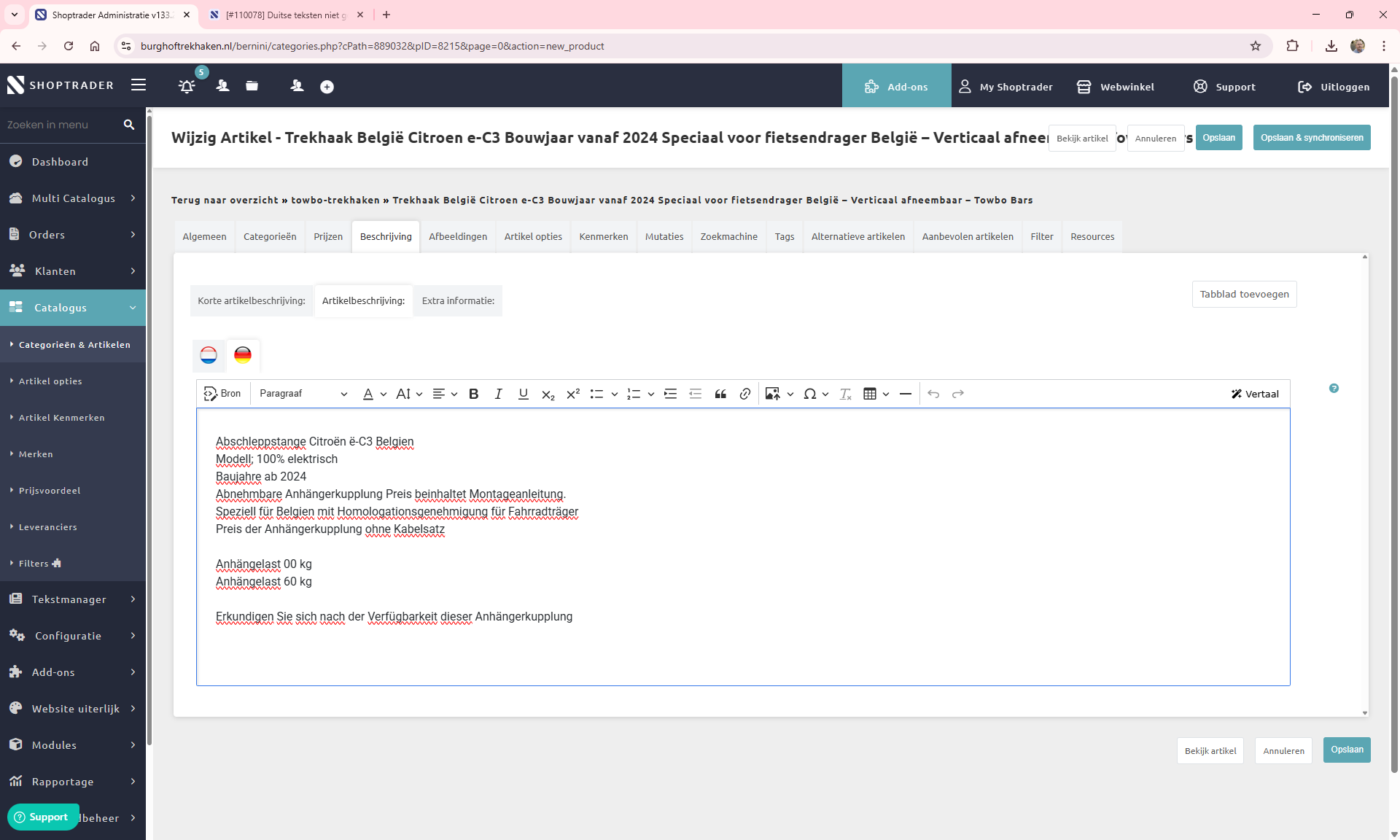The height and width of the screenshot is (840, 1400).
Task: Switch to German language flag
Action: 243,355
